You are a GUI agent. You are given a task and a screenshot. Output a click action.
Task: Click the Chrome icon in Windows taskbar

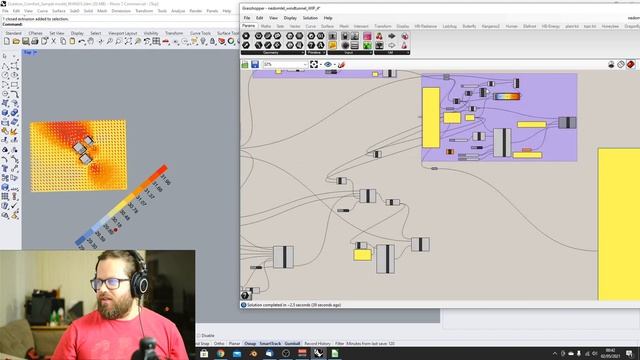[x=220, y=353]
